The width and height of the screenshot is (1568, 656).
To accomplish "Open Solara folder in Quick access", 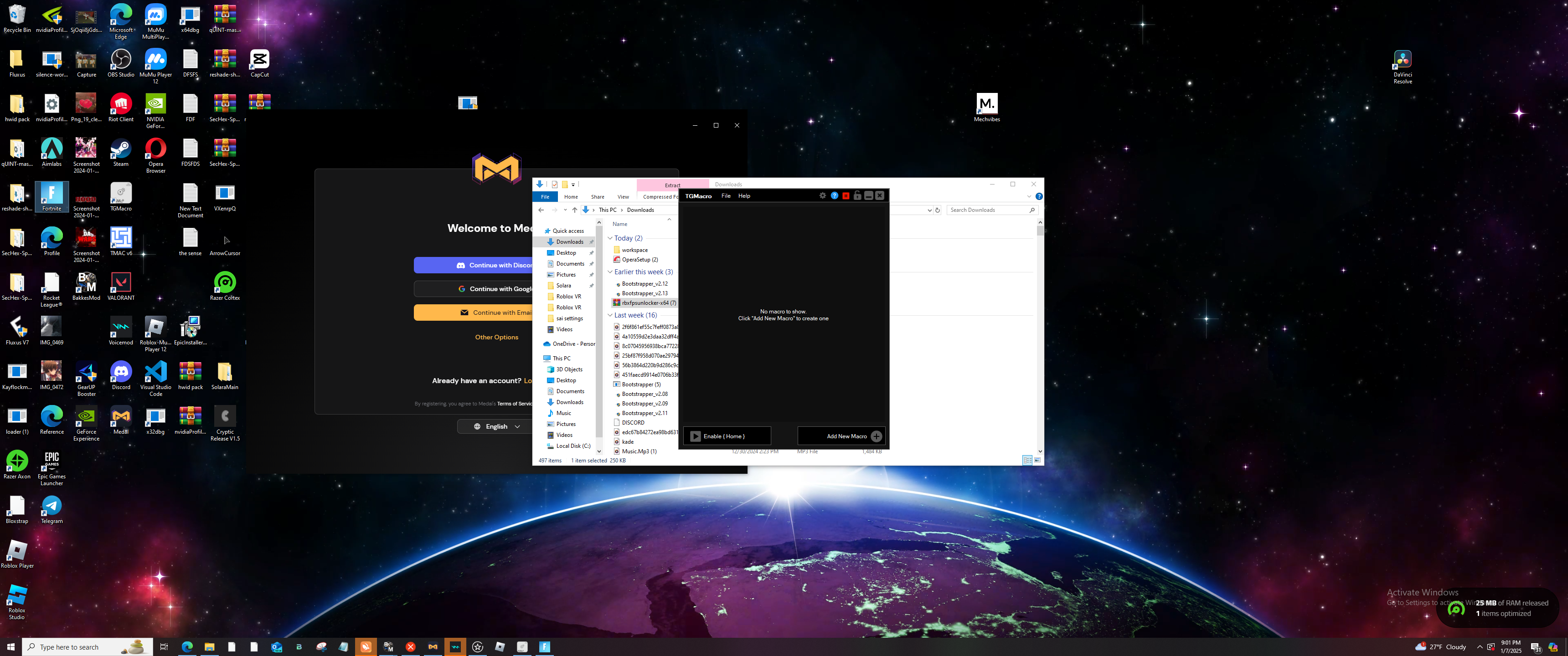I will [563, 285].
